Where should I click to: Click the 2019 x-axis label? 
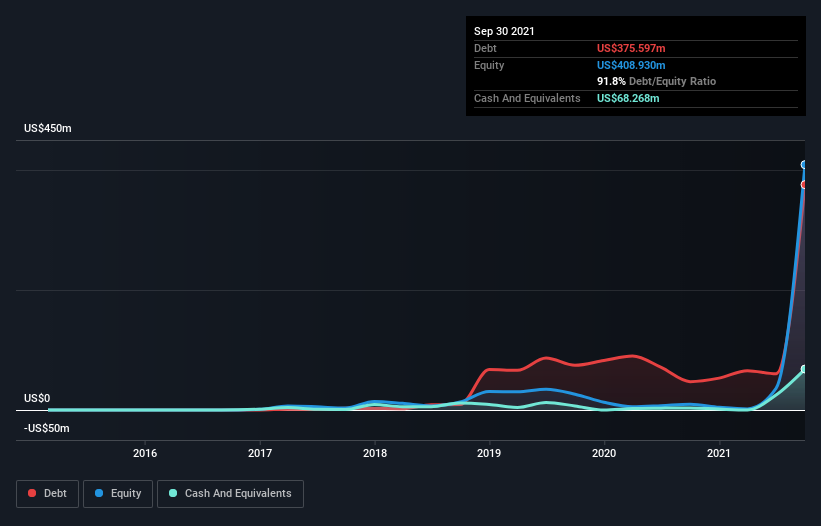[x=489, y=453]
